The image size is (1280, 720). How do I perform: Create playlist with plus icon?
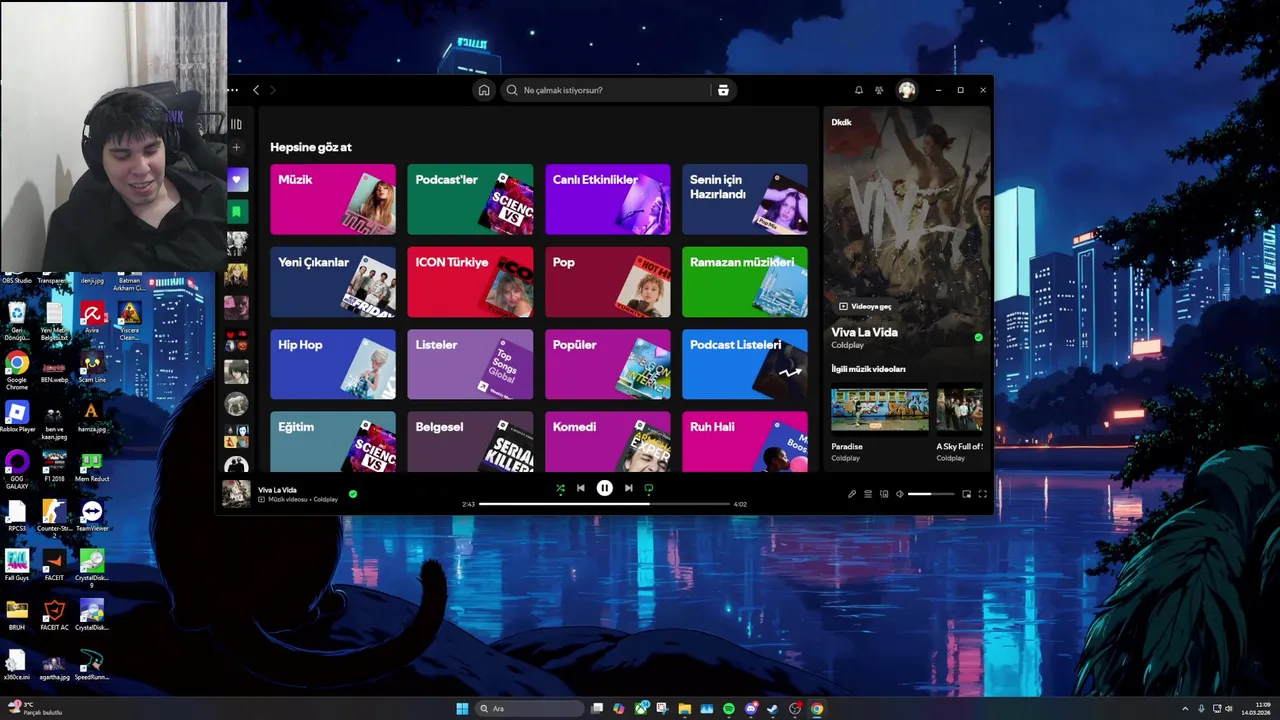click(237, 147)
